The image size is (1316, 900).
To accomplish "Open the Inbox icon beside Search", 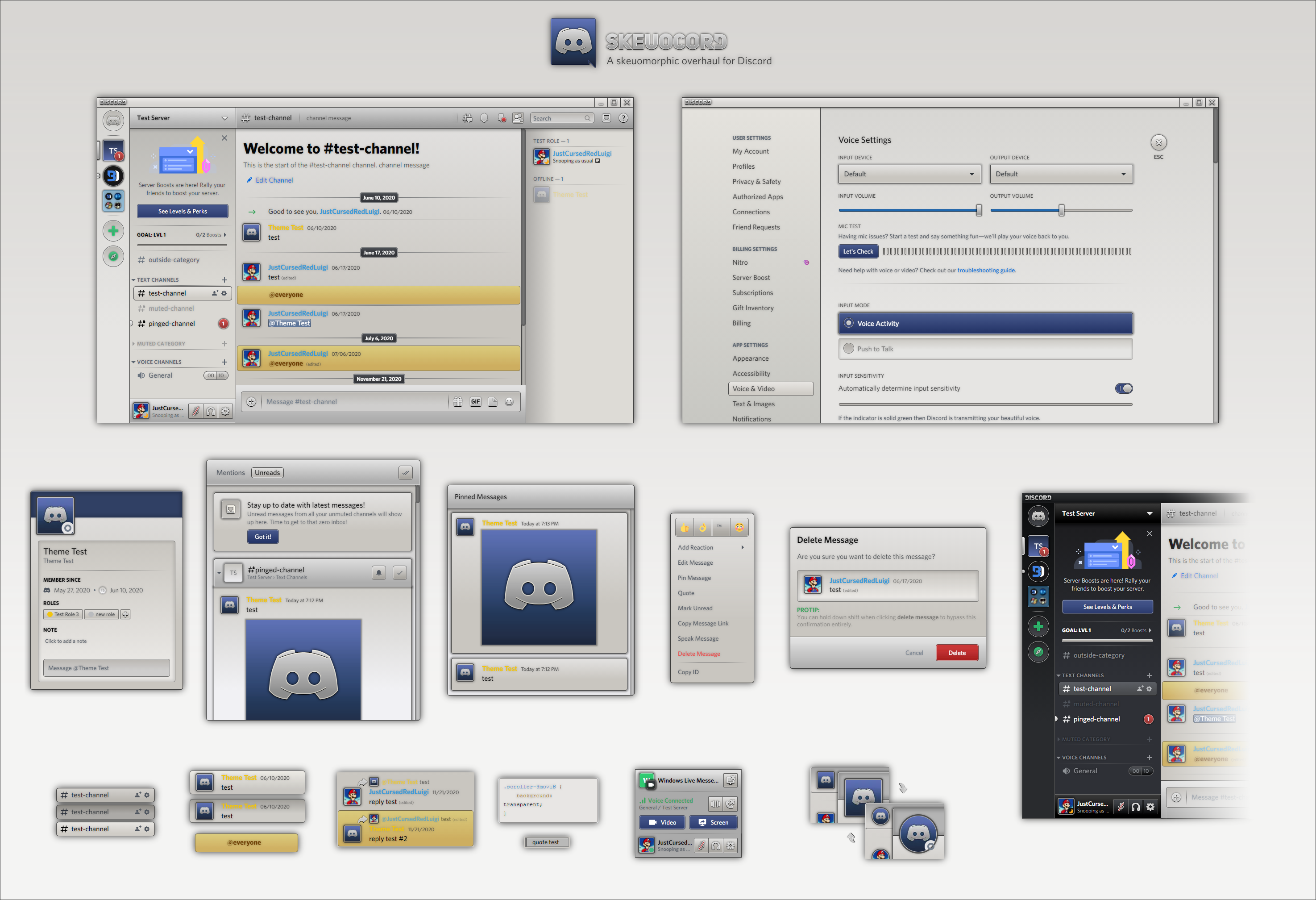I will pyautogui.click(x=606, y=118).
